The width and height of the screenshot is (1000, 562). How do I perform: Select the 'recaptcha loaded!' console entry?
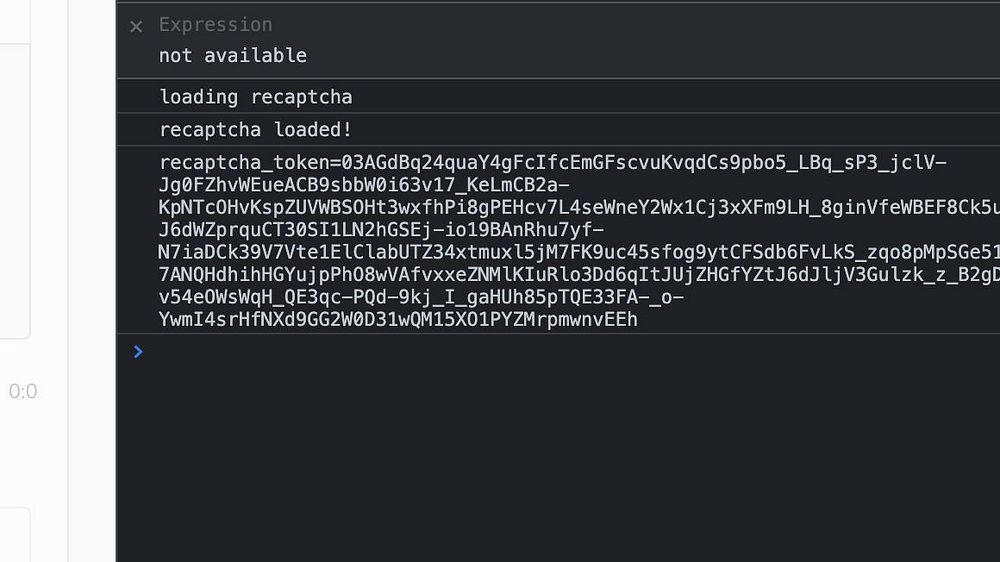(256, 130)
